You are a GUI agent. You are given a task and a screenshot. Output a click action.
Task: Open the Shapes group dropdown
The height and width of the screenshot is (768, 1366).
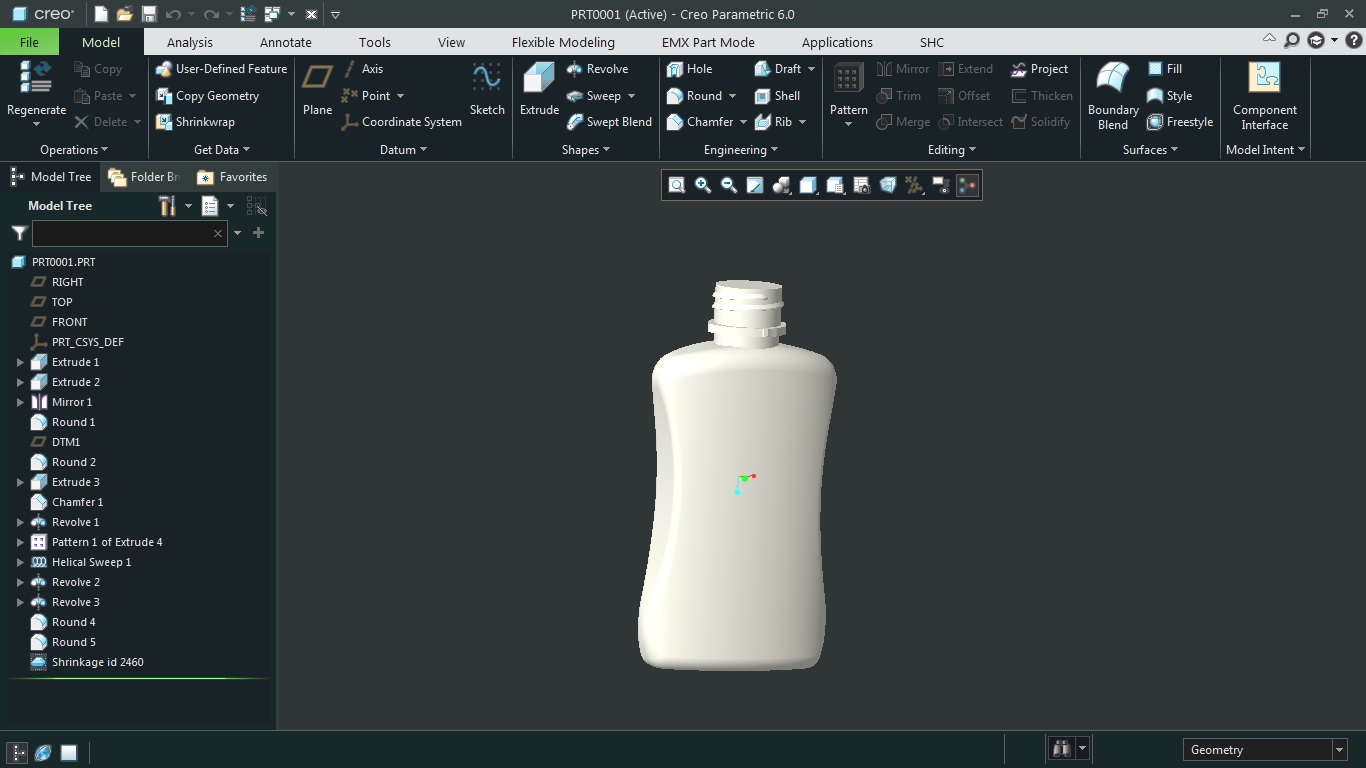pos(586,150)
